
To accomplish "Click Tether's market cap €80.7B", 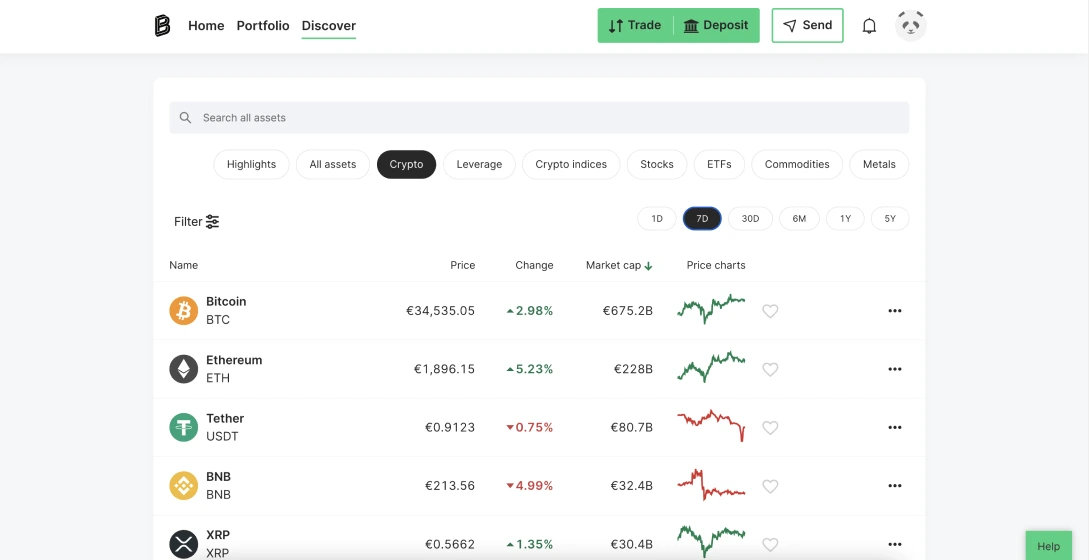I will (631, 427).
